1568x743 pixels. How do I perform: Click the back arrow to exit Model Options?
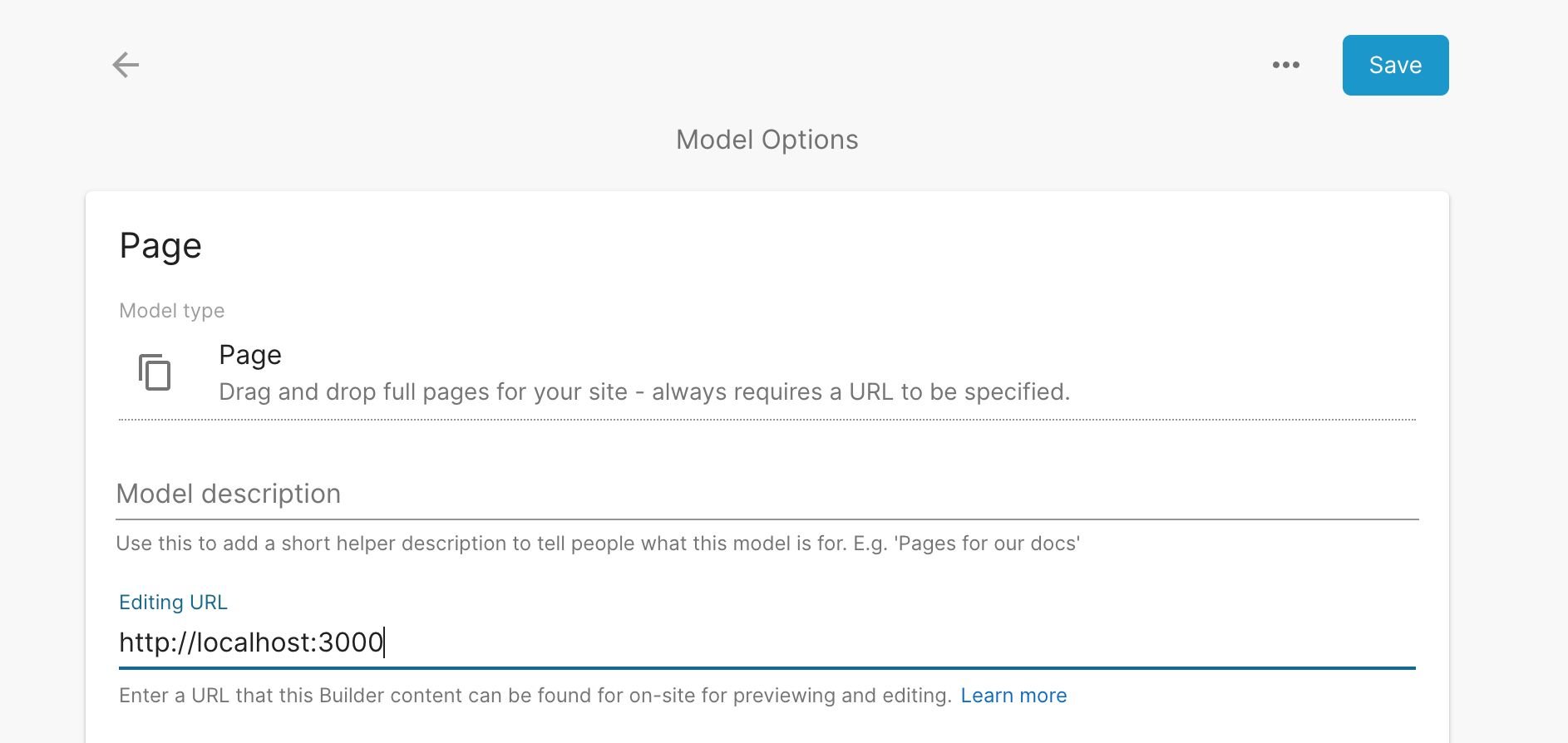[x=126, y=65]
